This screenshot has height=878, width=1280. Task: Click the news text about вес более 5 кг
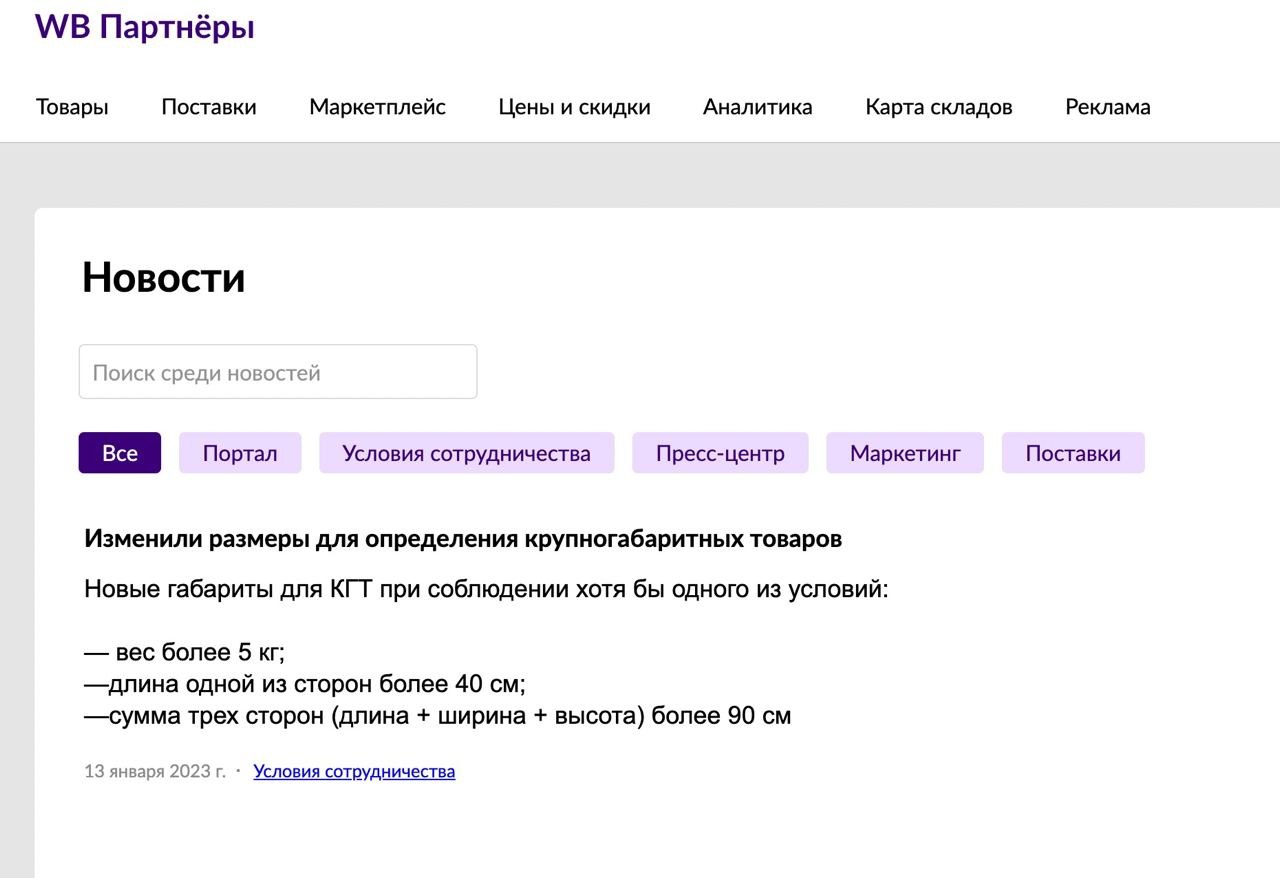coord(185,653)
